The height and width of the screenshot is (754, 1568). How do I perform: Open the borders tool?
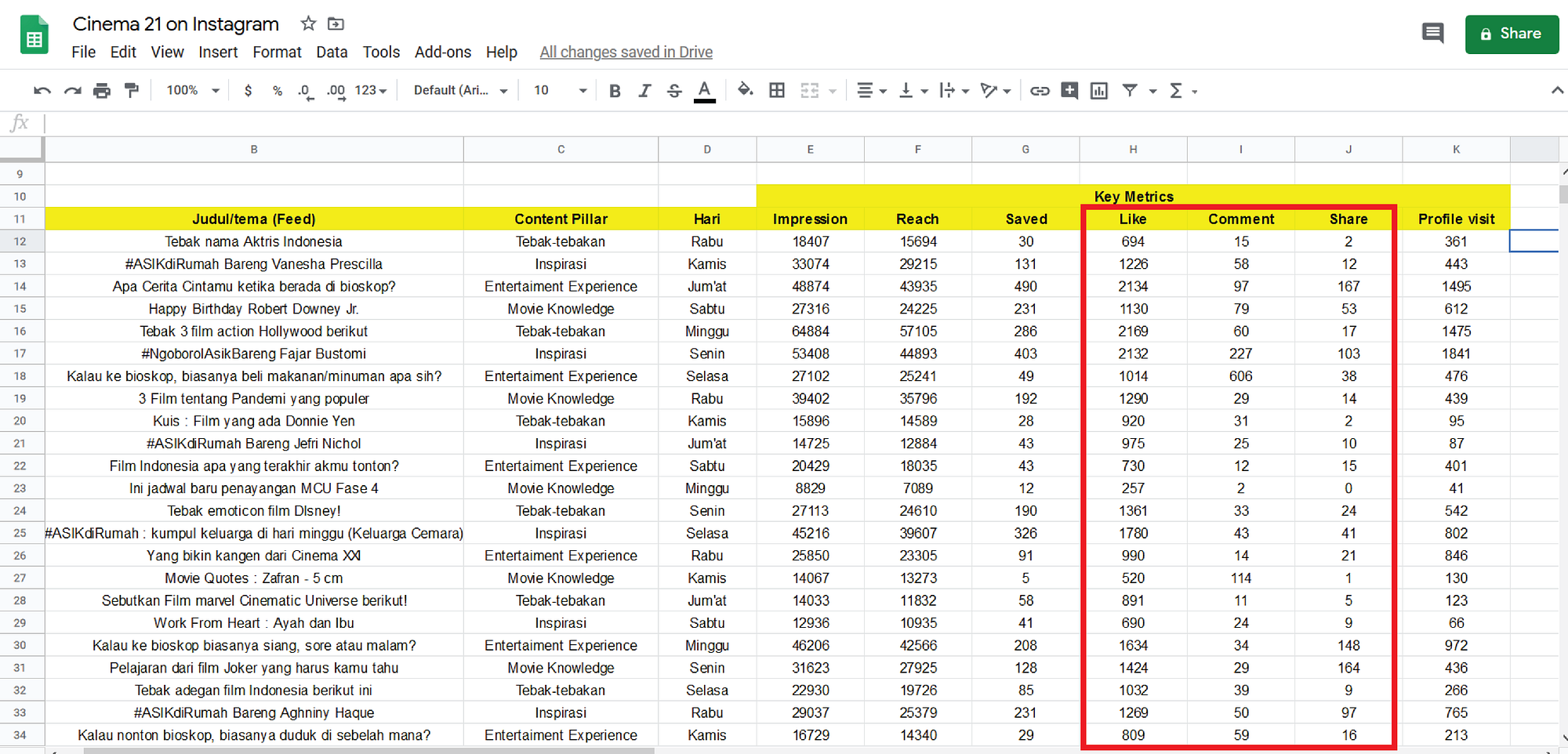click(777, 91)
